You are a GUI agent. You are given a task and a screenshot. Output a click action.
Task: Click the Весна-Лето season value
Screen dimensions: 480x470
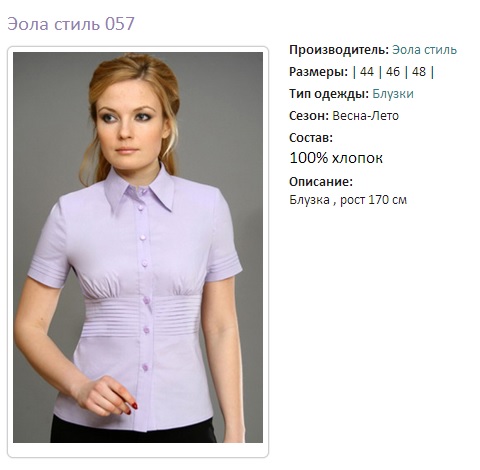[x=365, y=116]
